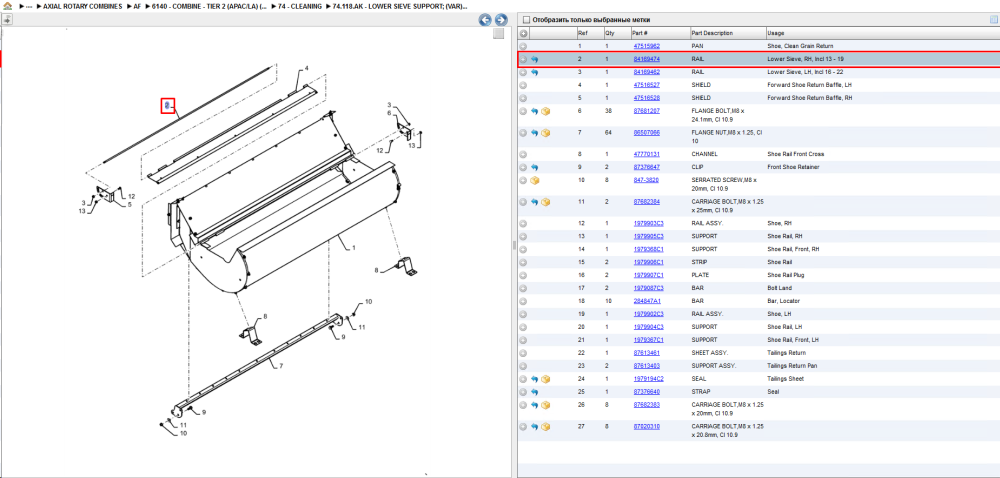Select 'Tailings Return Pan' usage cell
The width and height of the screenshot is (1000, 478).
pyautogui.click(x=791, y=366)
